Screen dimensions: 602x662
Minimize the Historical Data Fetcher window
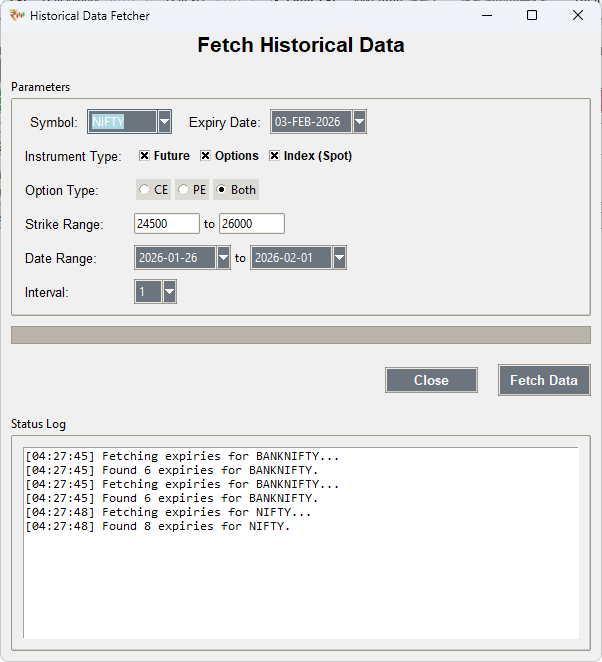[487, 16]
